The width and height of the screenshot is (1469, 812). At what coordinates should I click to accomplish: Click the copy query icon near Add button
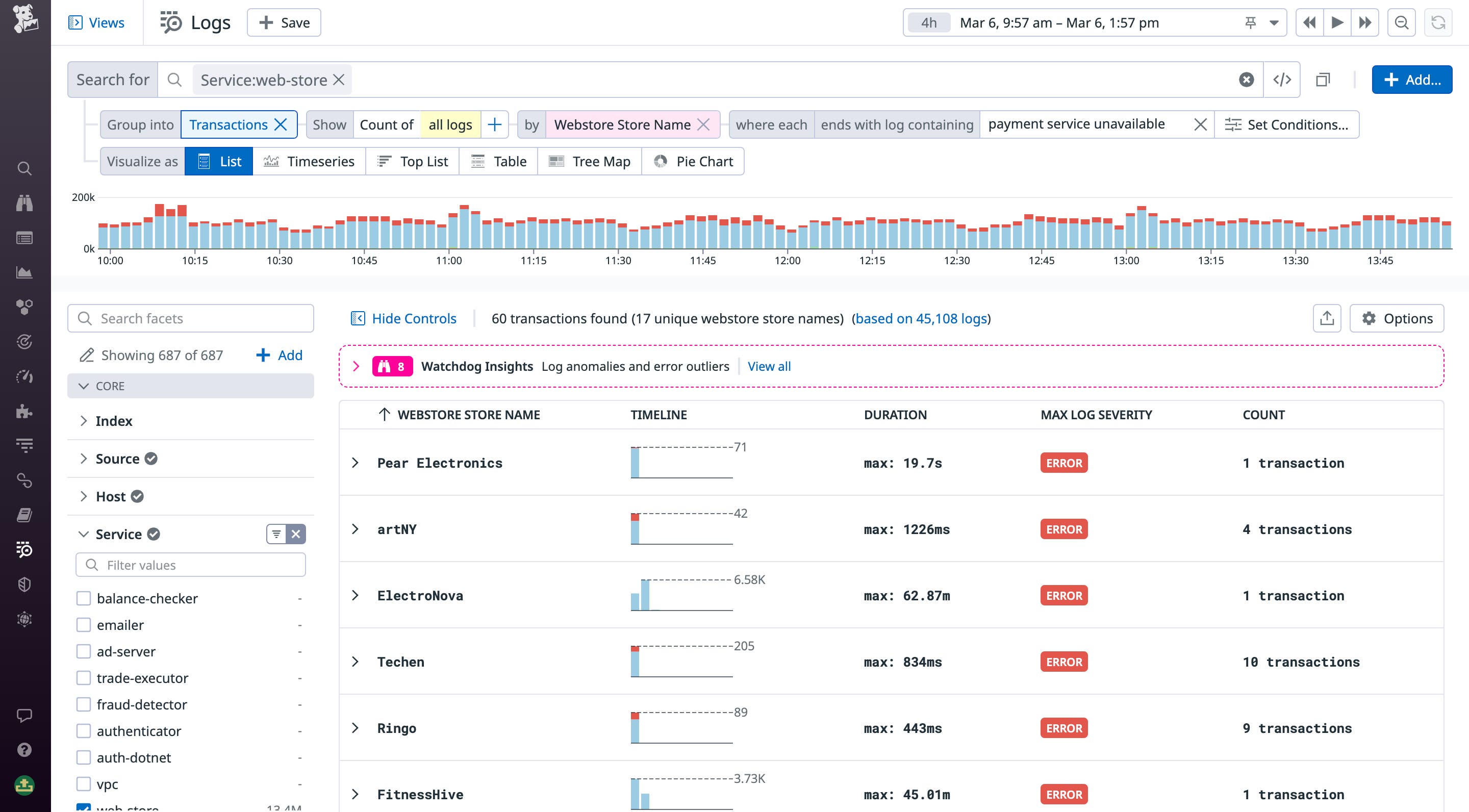pos(1324,79)
